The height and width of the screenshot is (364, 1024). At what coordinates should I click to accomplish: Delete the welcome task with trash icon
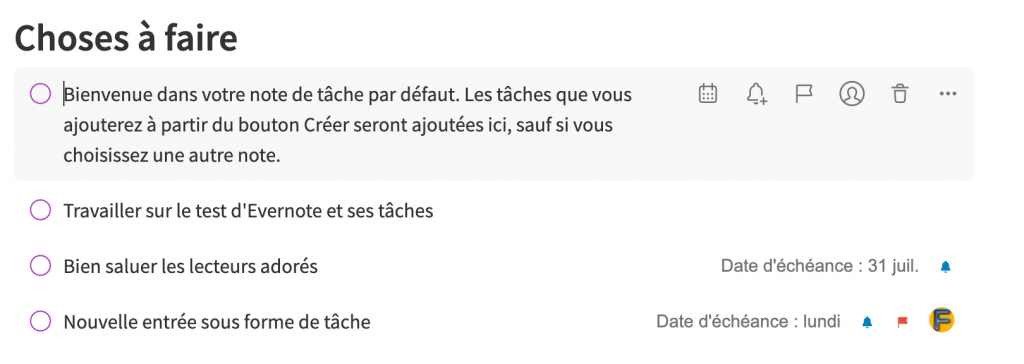900,93
